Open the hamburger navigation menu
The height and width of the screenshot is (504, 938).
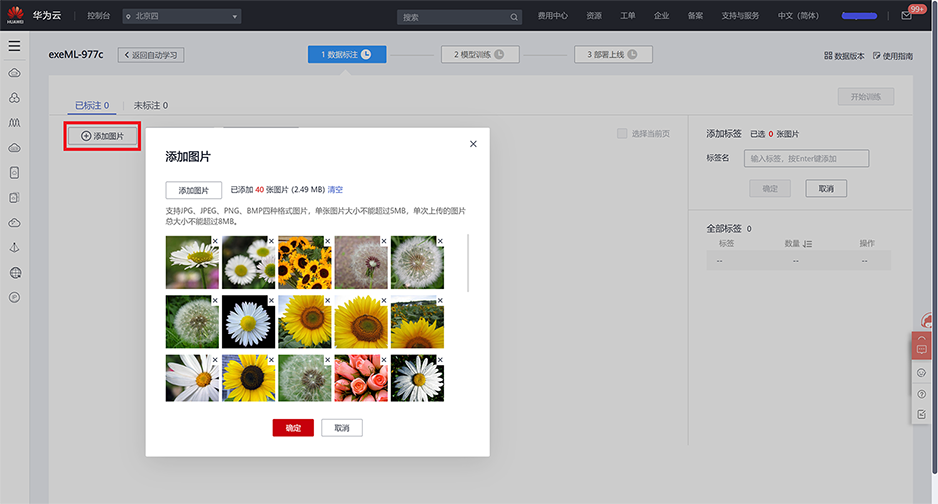click(14, 46)
